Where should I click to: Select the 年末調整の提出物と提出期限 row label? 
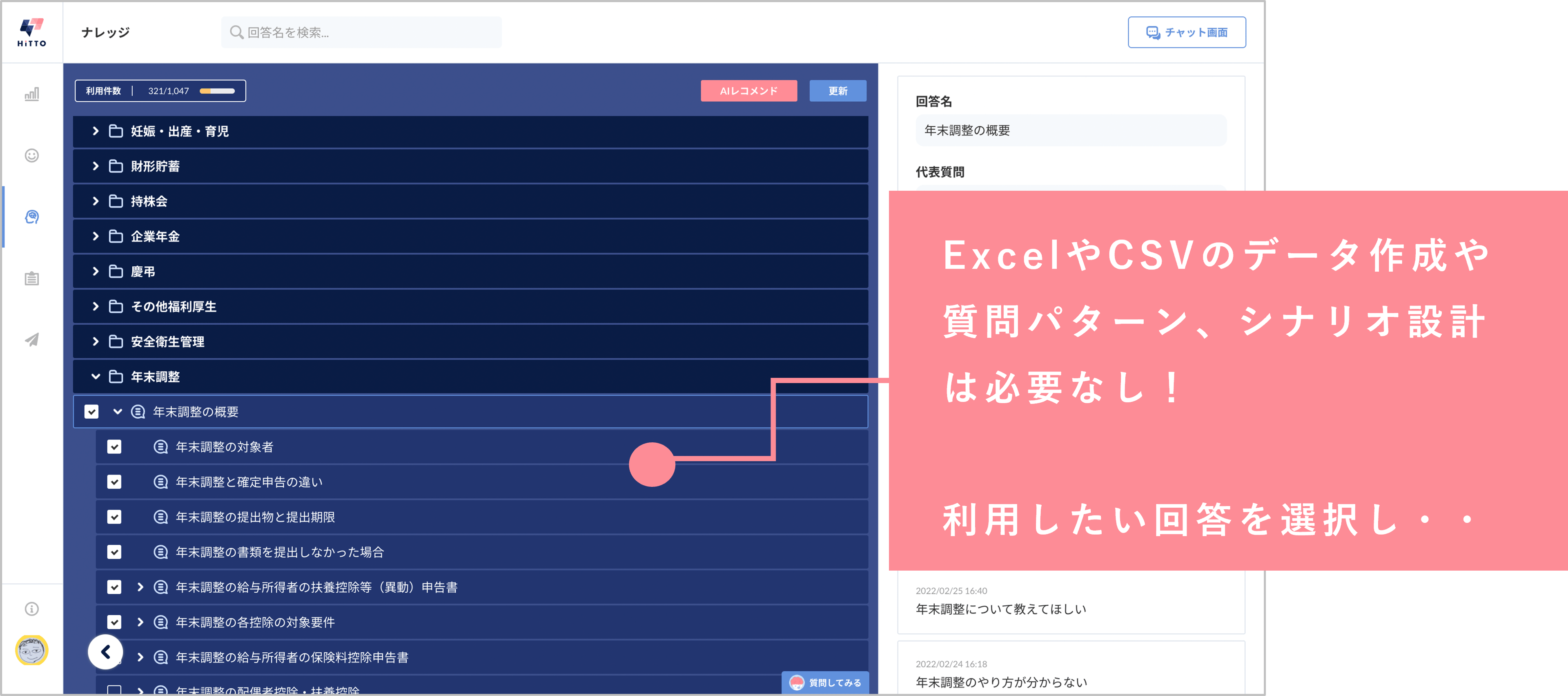coord(255,517)
